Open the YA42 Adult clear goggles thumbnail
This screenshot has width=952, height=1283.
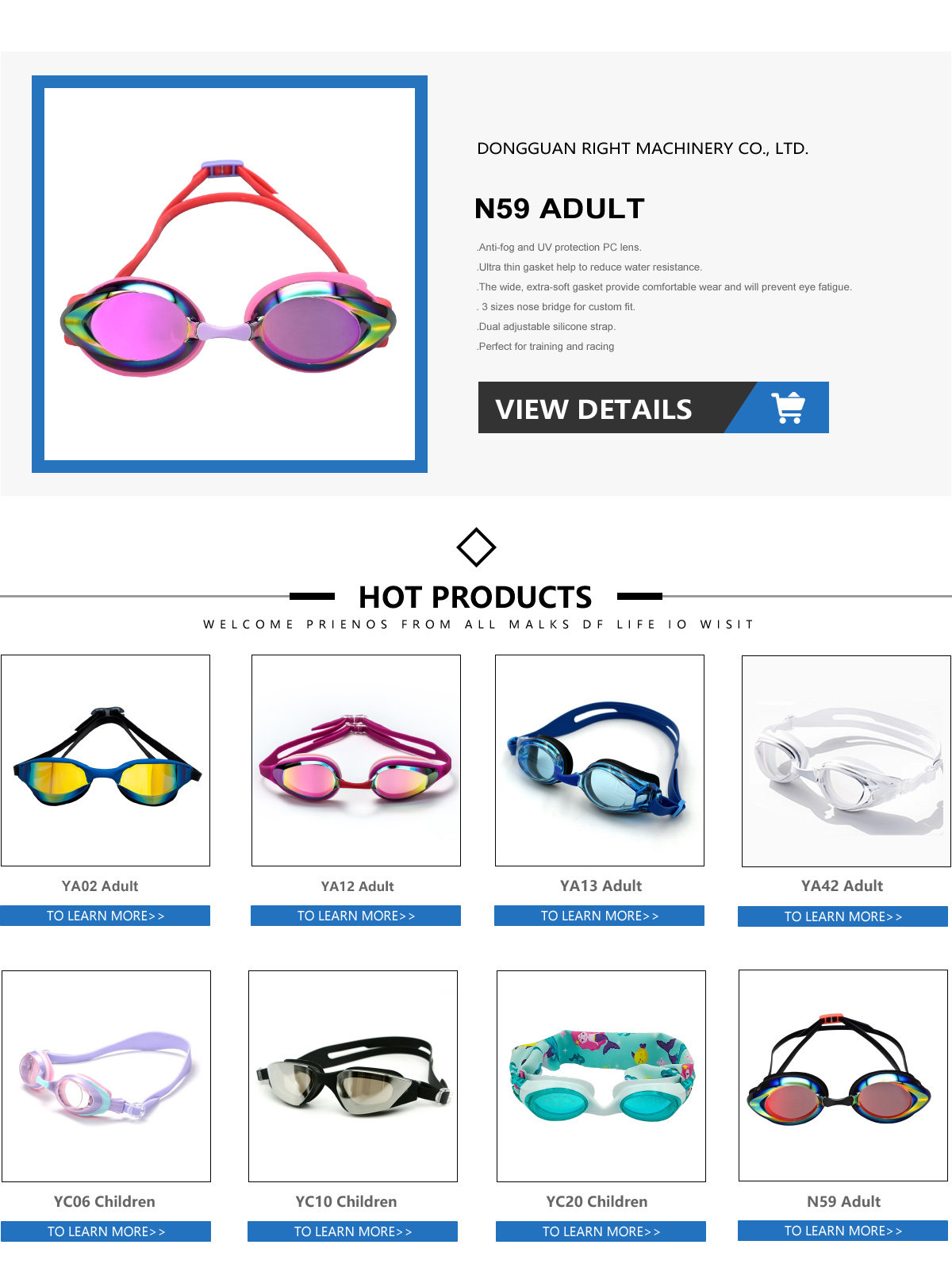846,761
